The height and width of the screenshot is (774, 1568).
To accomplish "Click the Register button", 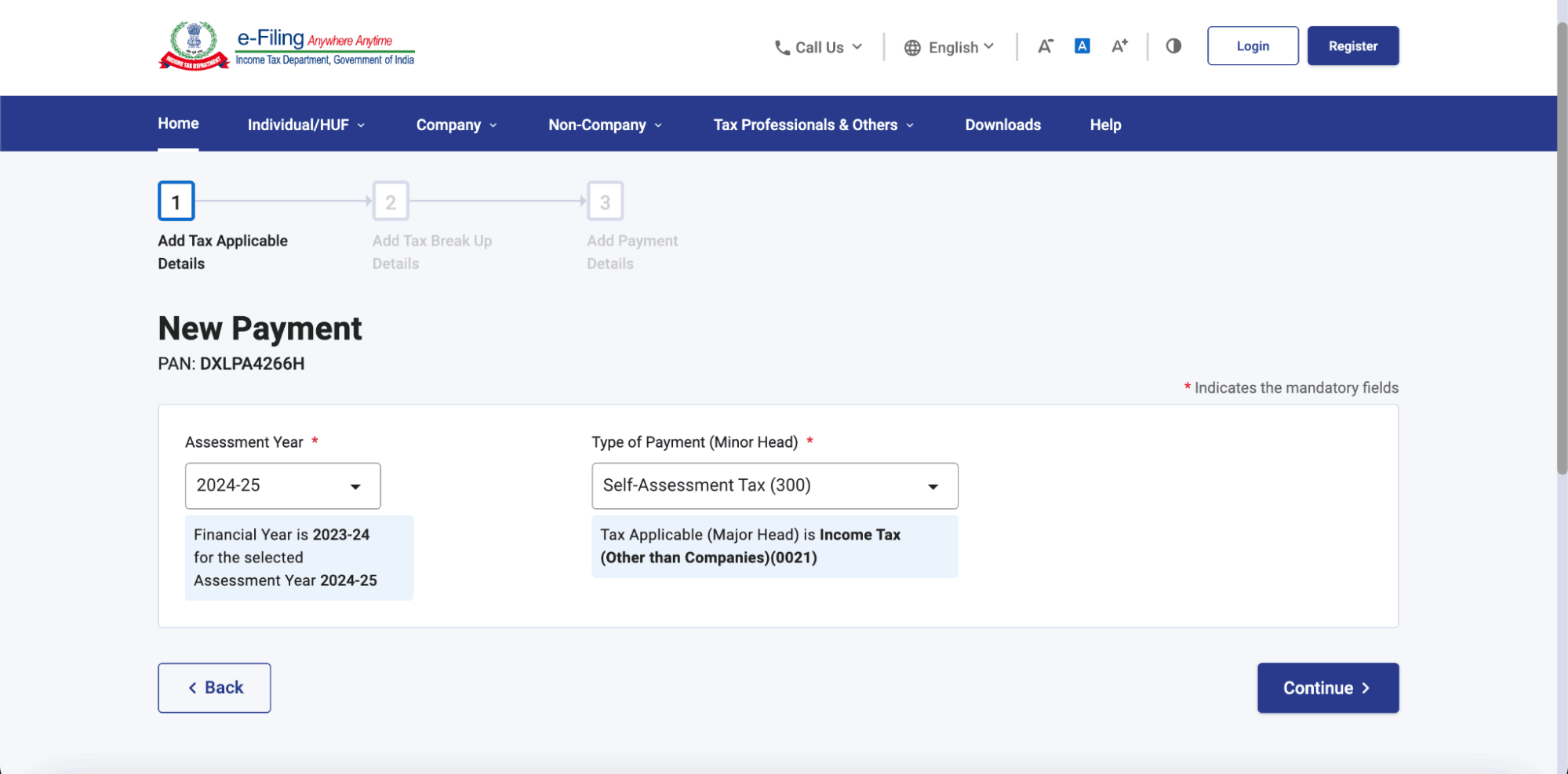I will point(1353,45).
